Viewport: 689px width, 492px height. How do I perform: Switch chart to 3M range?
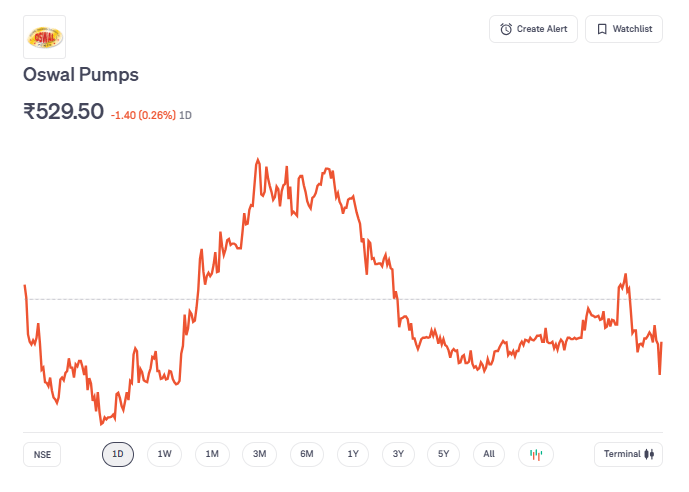point(259,454)
